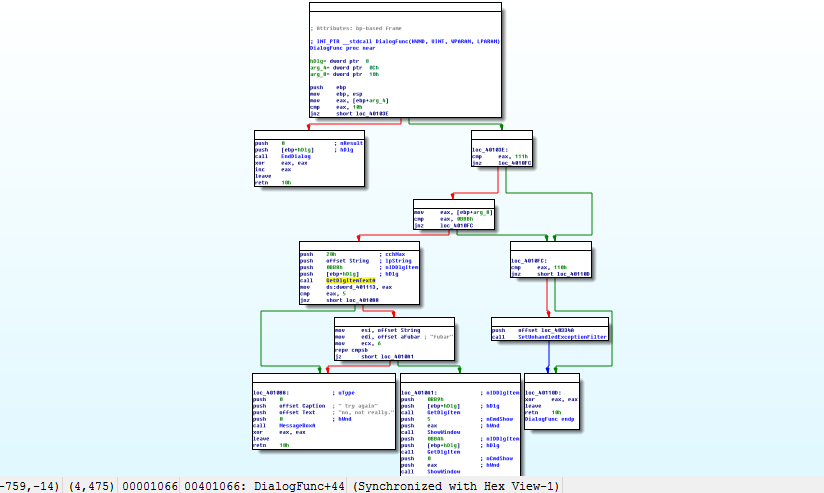The width and height of the screenshot is (824, 493).
Task: Click 'cmp eax, 110h' instruction
Action: pyautogui.click(x=538, y=267)
